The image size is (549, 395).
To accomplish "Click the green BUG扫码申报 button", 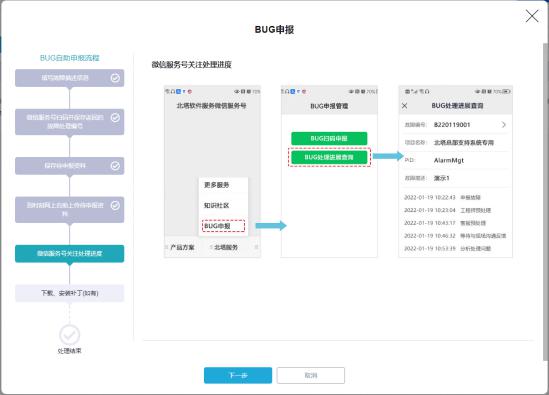I will [329, 138].
